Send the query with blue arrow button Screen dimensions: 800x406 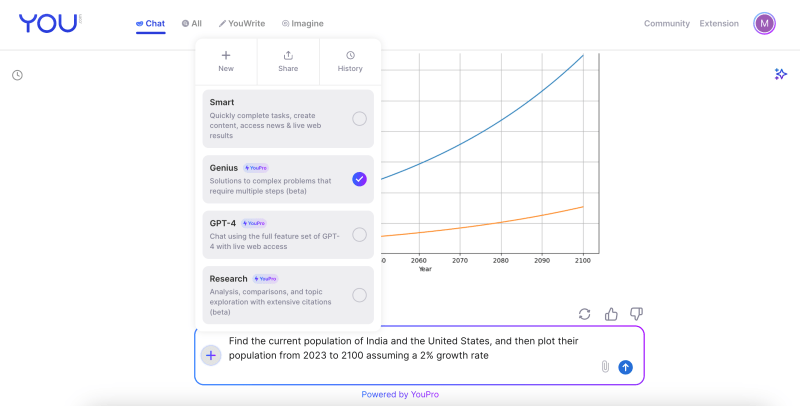click(626, 367)
